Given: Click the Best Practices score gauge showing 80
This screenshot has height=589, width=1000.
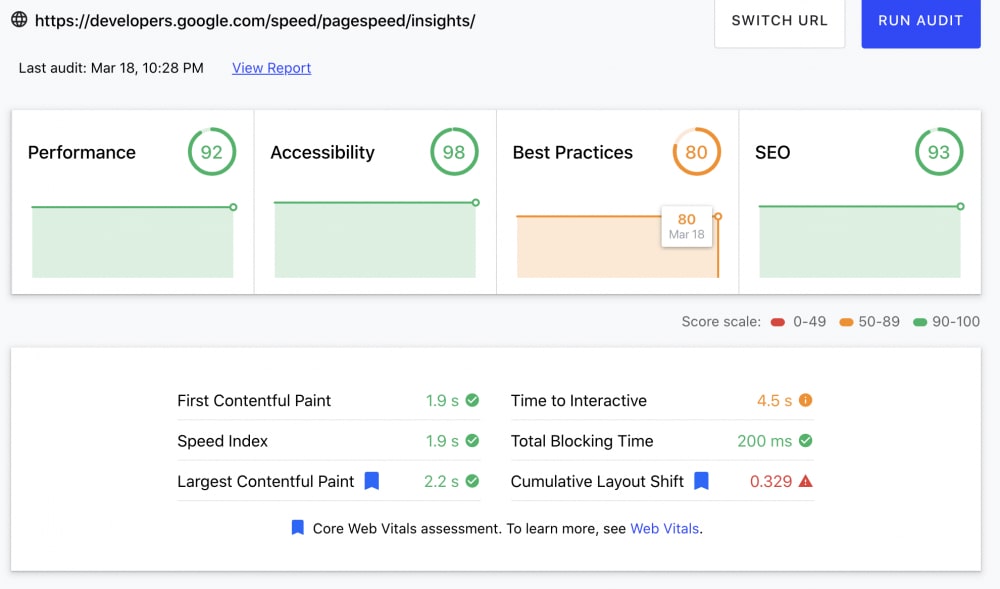Looking at the screenshot, I should [x=696, y=152].
